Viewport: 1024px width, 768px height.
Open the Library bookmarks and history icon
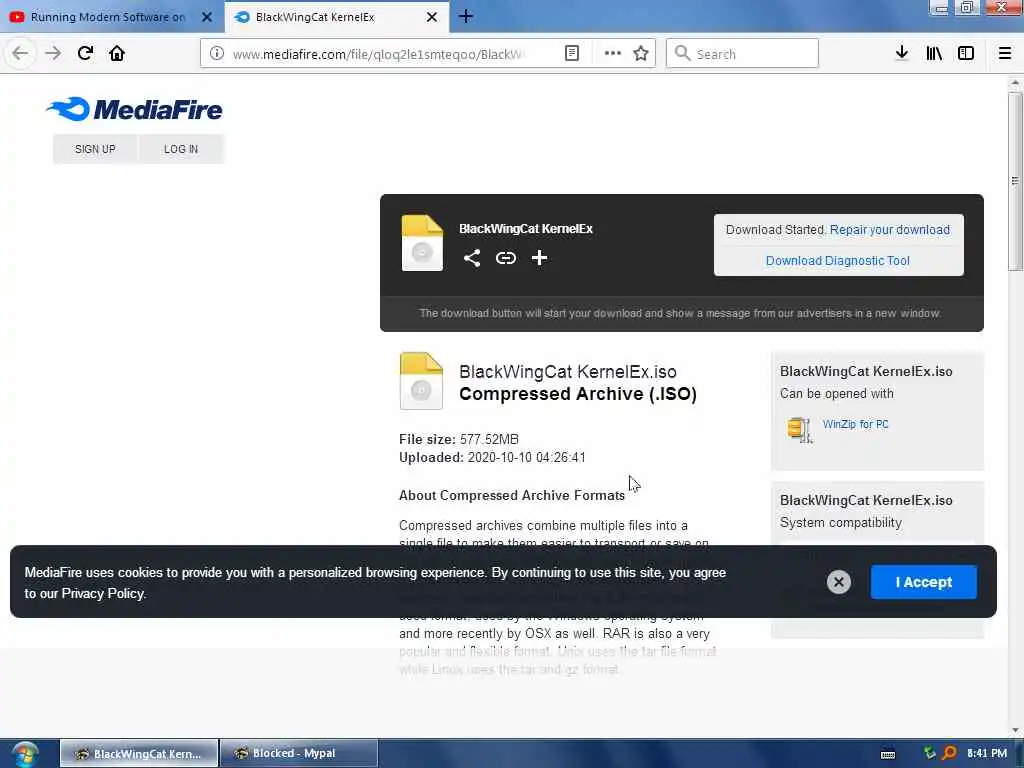[x=934, y=54]
